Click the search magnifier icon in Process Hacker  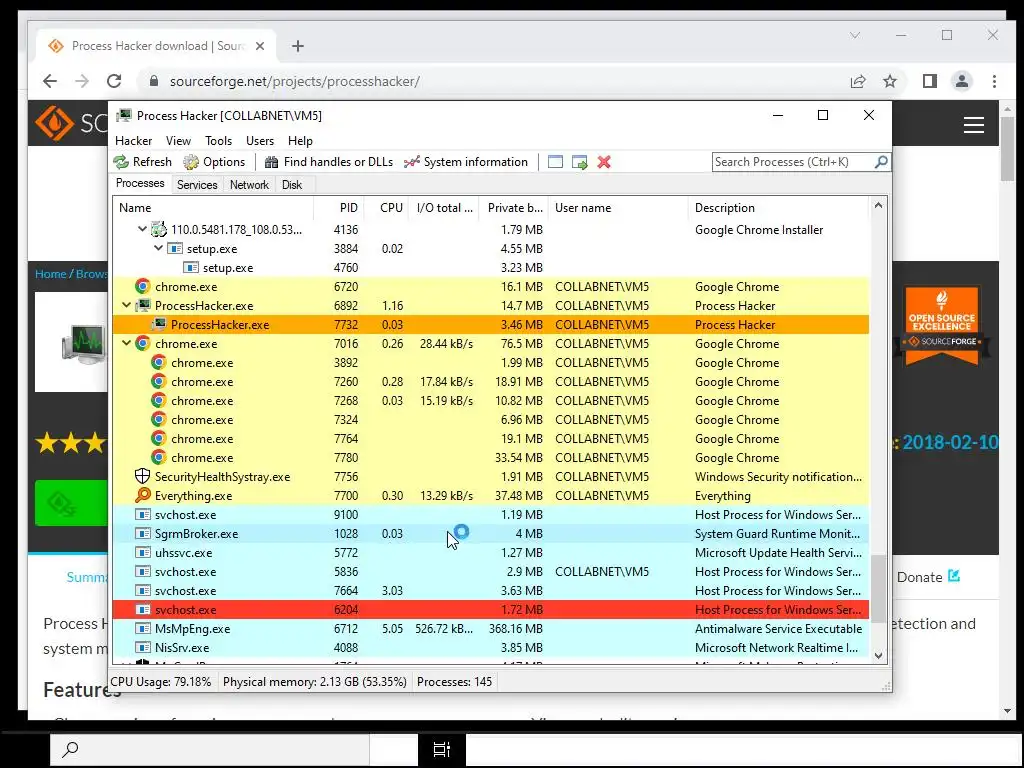click(x=881, y=161)
